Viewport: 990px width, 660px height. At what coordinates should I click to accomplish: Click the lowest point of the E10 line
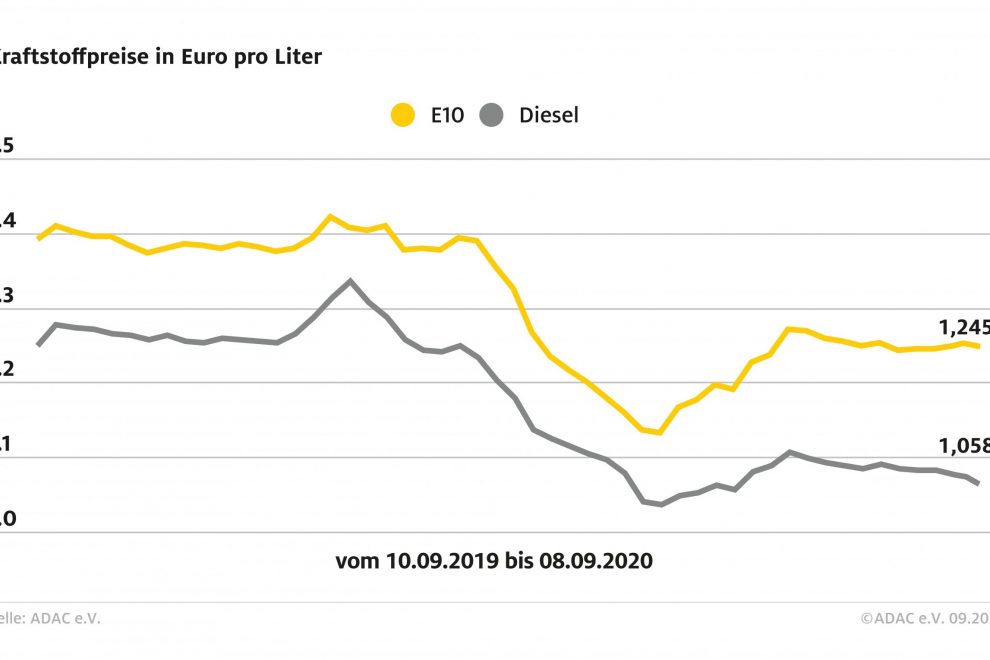pos(659,432)
